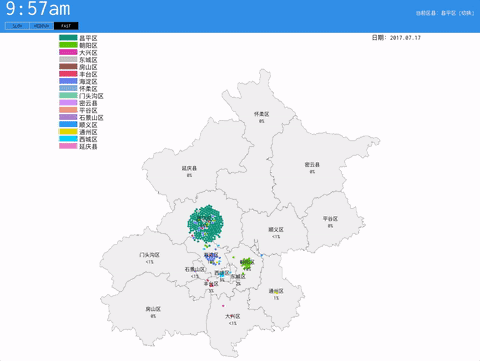
Task: Click the lone magenta dot above 大兴区
Action: click(x=223, y=306)
